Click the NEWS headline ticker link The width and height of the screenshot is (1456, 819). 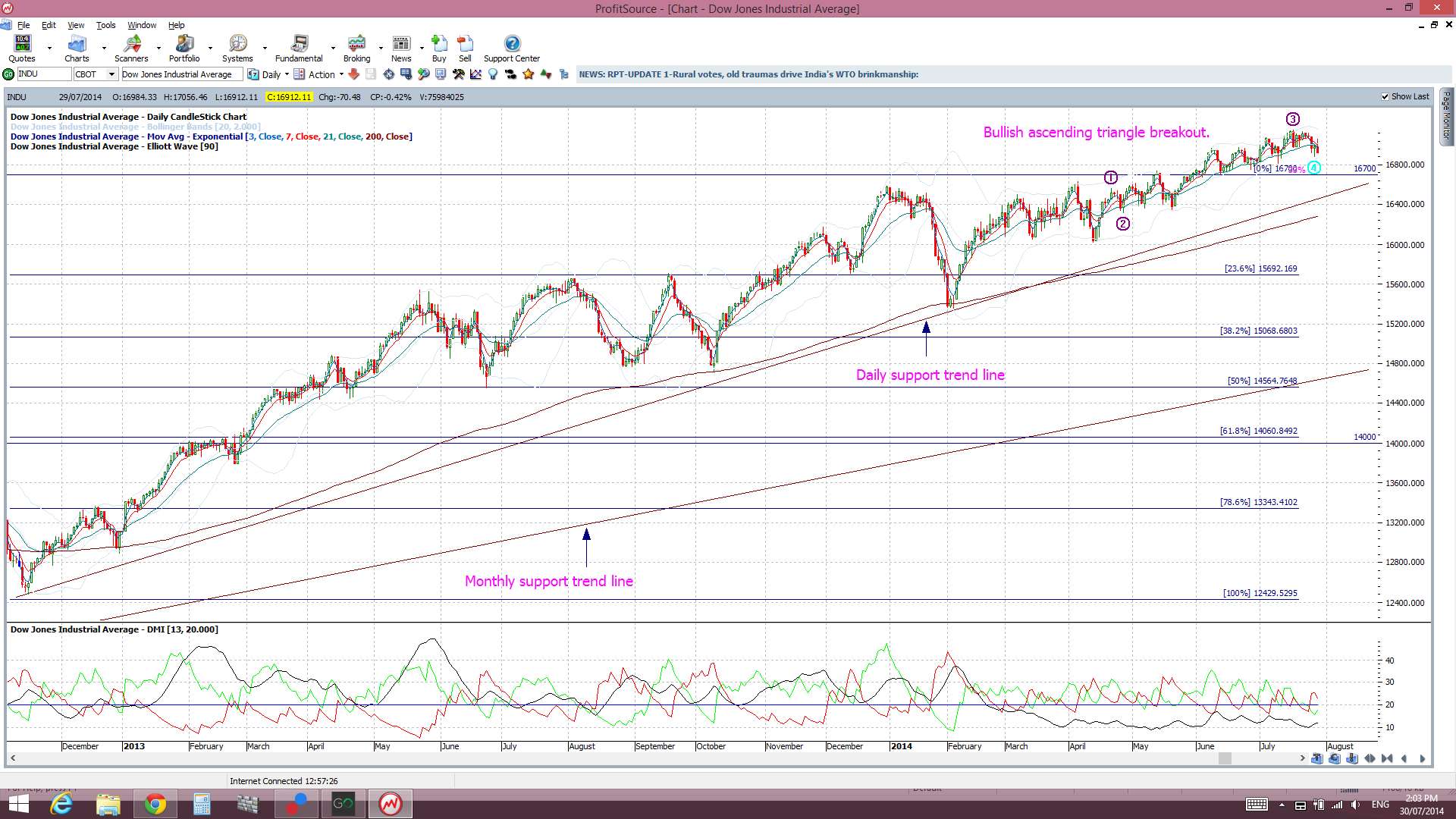(x=748, y=74)
